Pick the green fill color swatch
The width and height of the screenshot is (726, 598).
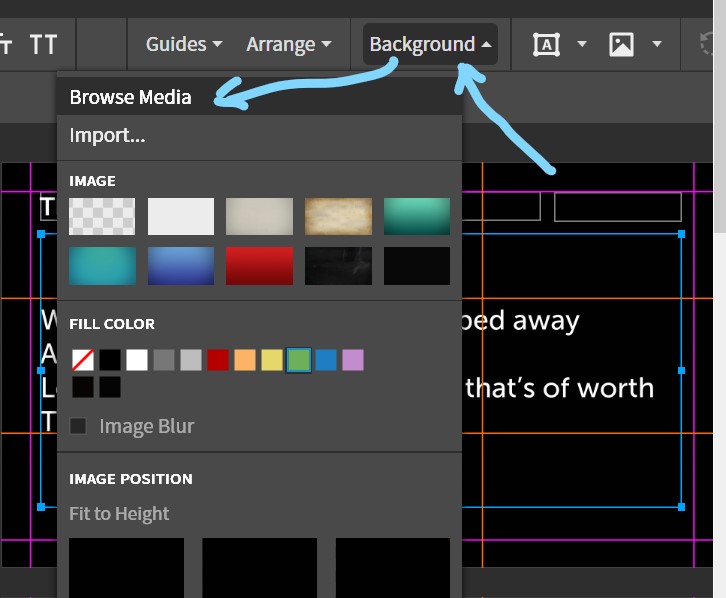click(299, 360)
